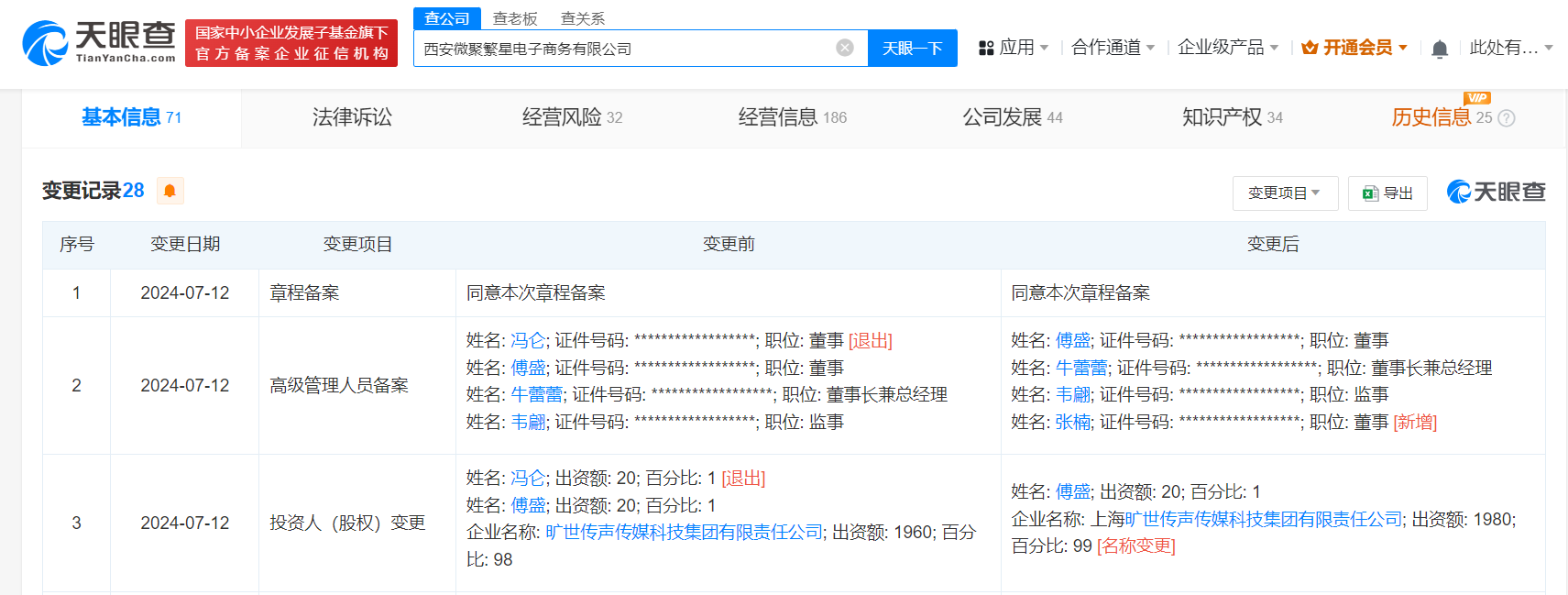The width and height of the screenshot is (1568, 595).
Task: Open 韦翩 link in row 2 变更前
Action: point(528,423)
